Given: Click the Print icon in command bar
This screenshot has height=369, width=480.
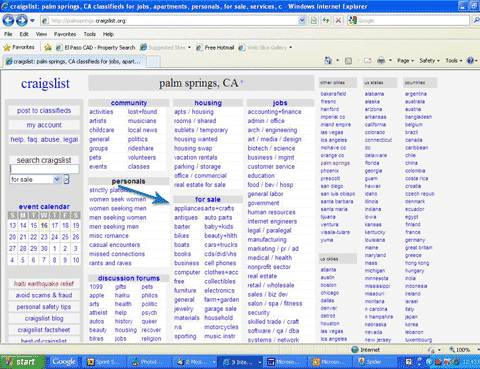Looking at the screenshot, I should tap(381, 61).
